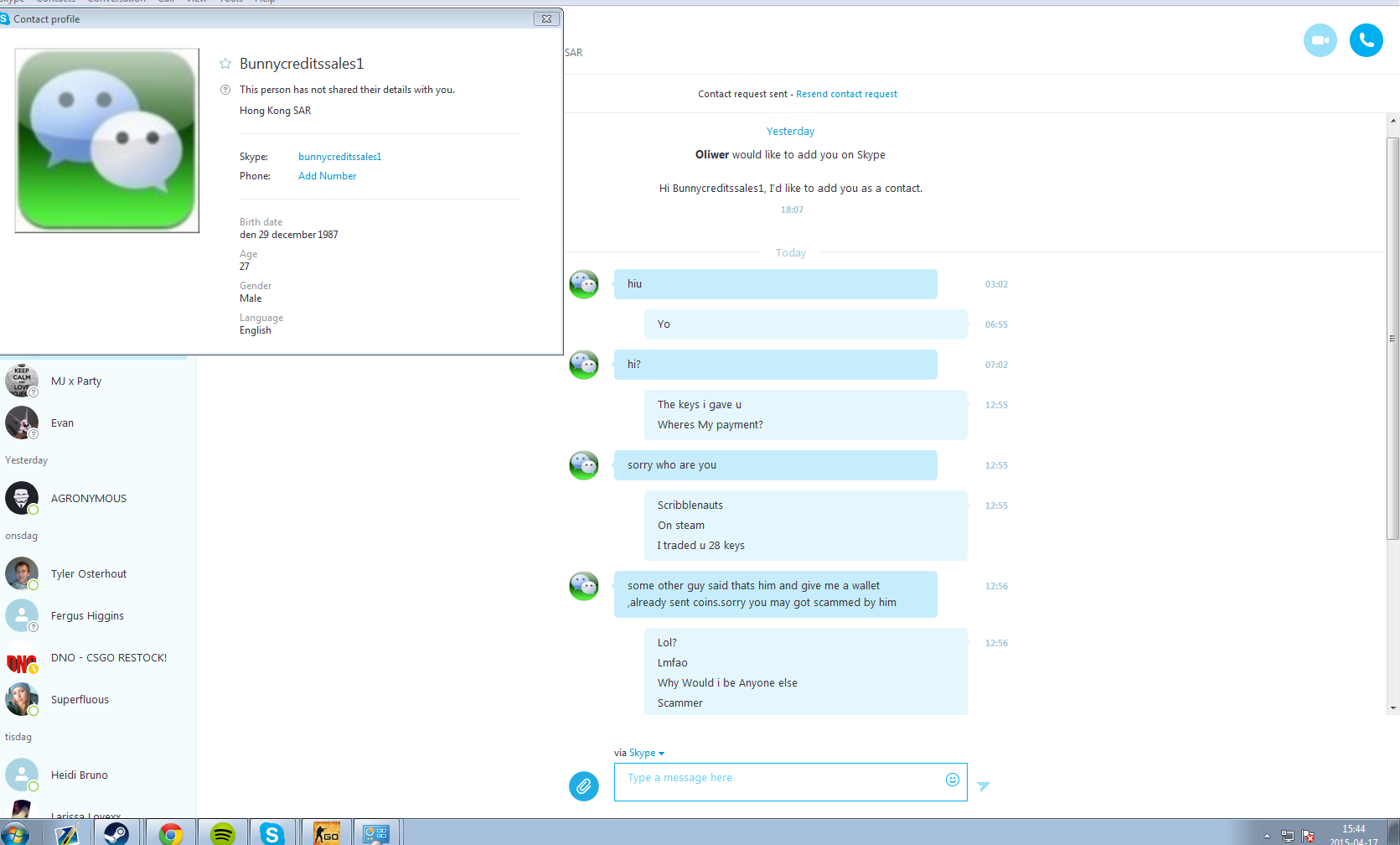The image size is (1400, 845).
Task: Show hidden system tray icons
Action: [x=1267, y=836]
